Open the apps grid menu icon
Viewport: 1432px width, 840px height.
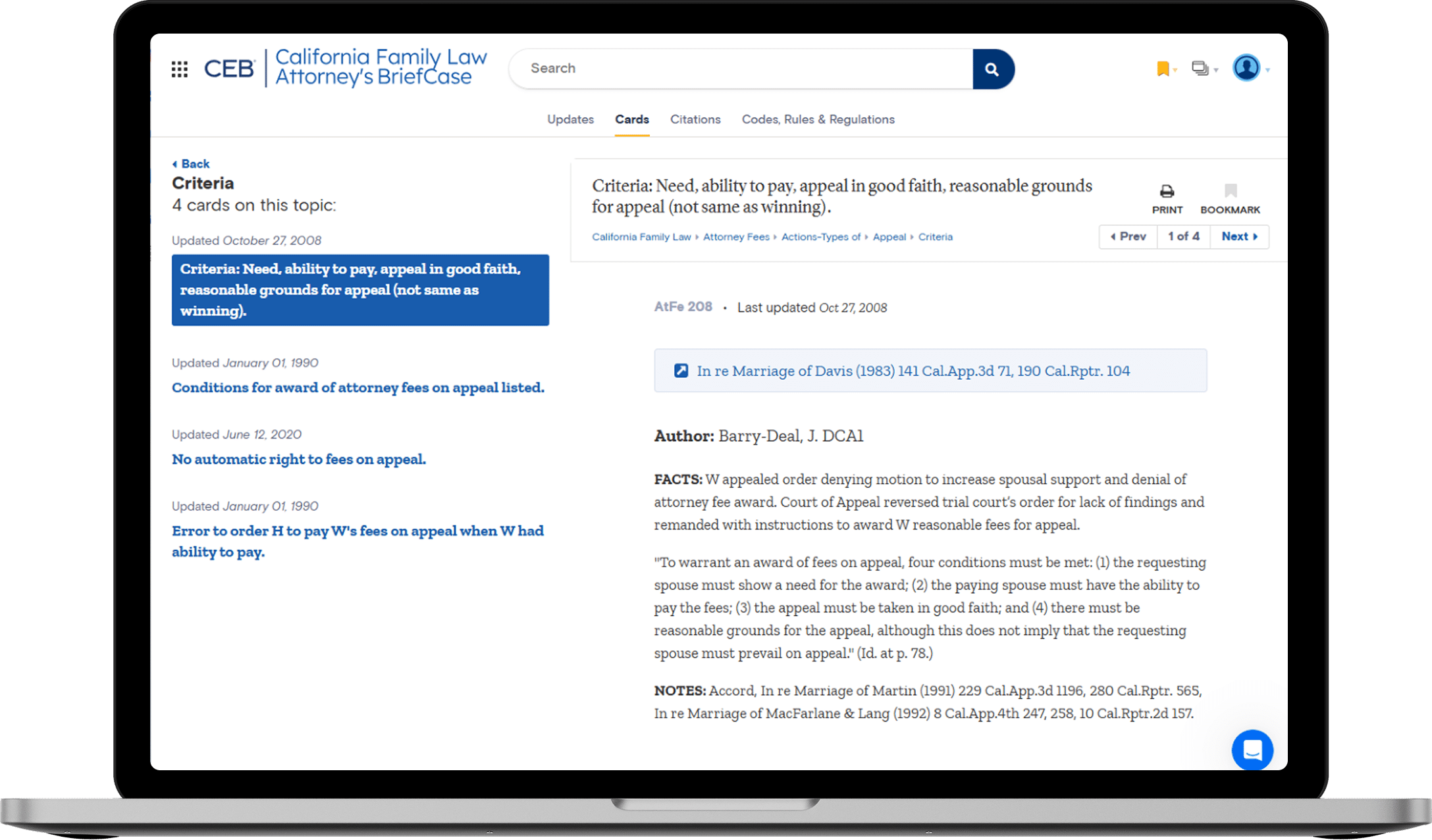[x=179, y=69]
